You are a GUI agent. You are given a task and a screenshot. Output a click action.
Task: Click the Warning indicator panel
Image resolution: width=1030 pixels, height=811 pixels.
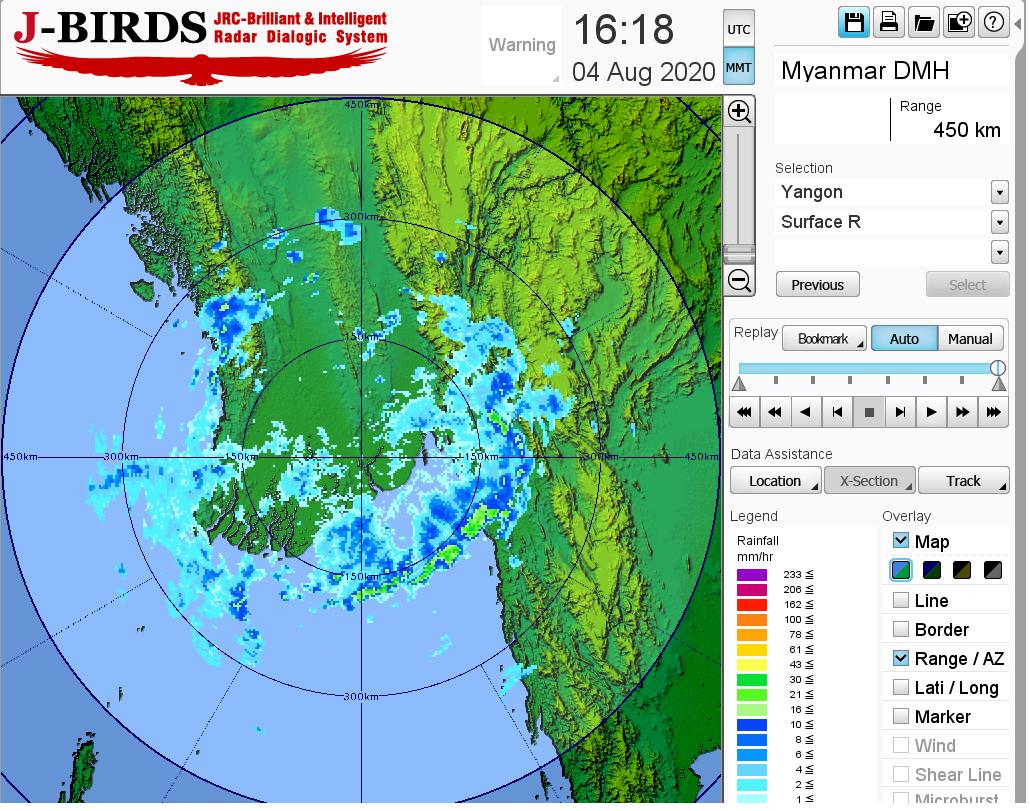coord(521,45)
